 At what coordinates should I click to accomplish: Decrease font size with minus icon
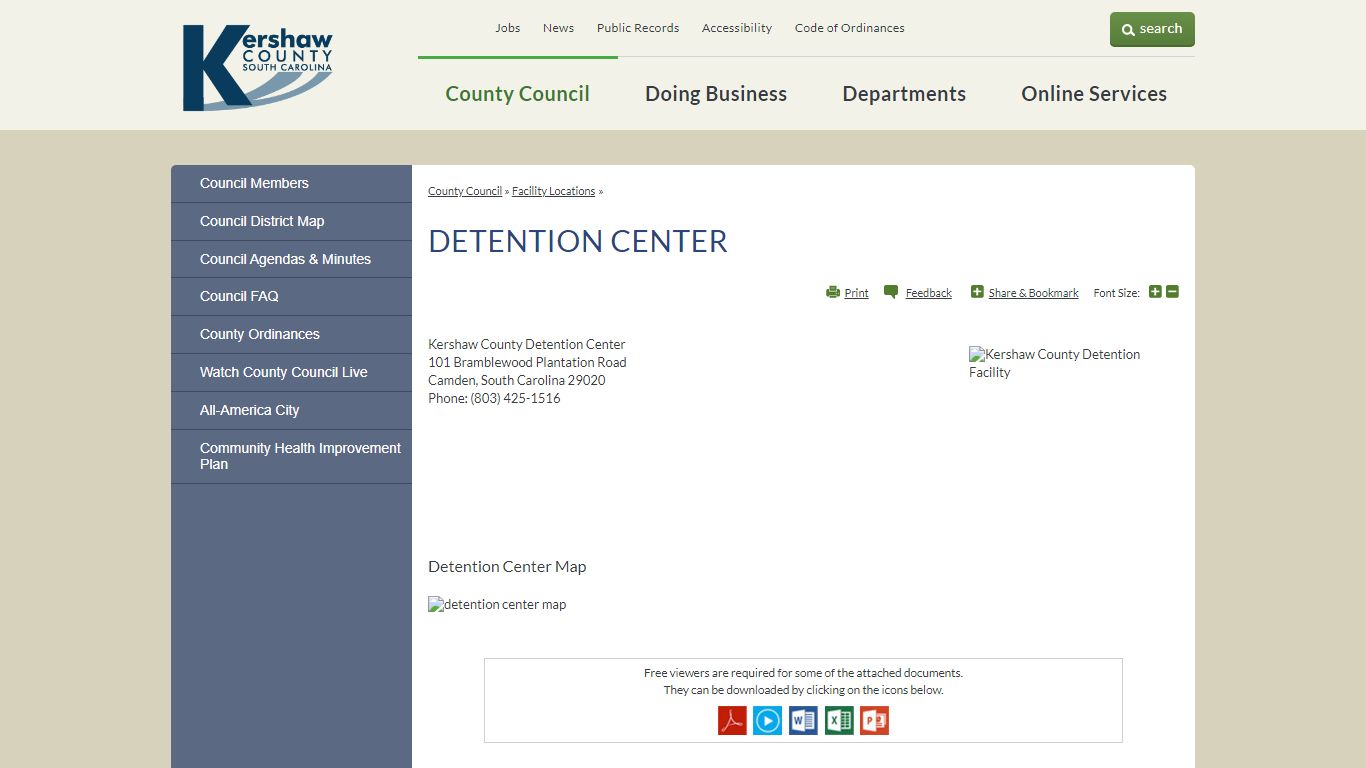coord(1172,292)
